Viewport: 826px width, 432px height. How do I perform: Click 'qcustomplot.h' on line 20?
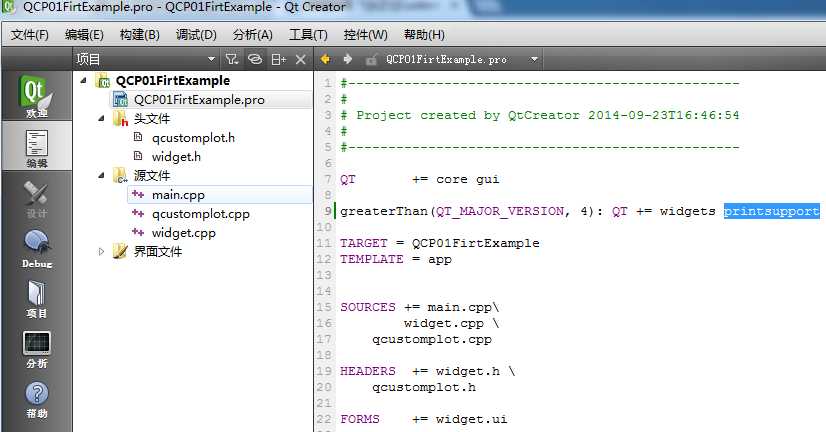424,387
